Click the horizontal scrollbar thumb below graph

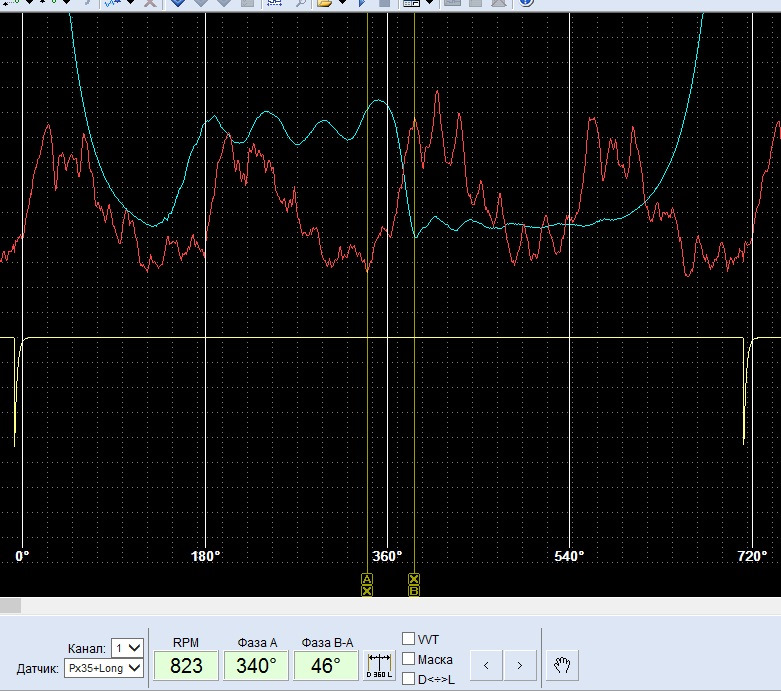point(10,606)
